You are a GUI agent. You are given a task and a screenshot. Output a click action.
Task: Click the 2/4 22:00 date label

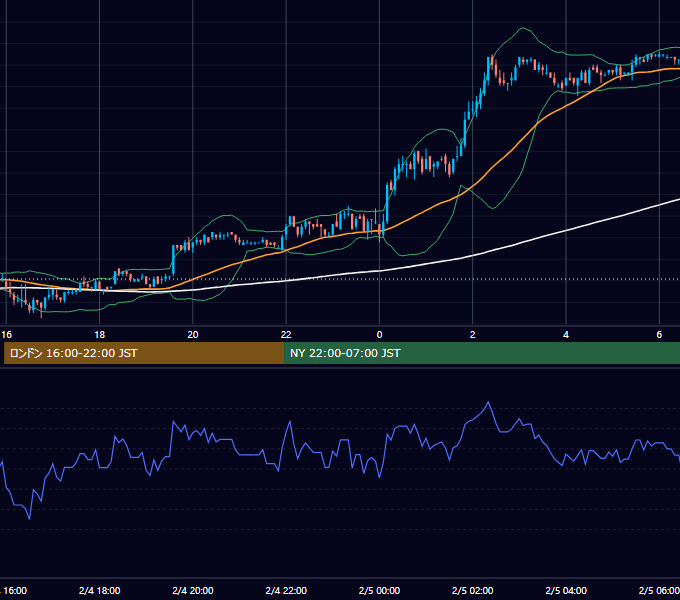286,590
